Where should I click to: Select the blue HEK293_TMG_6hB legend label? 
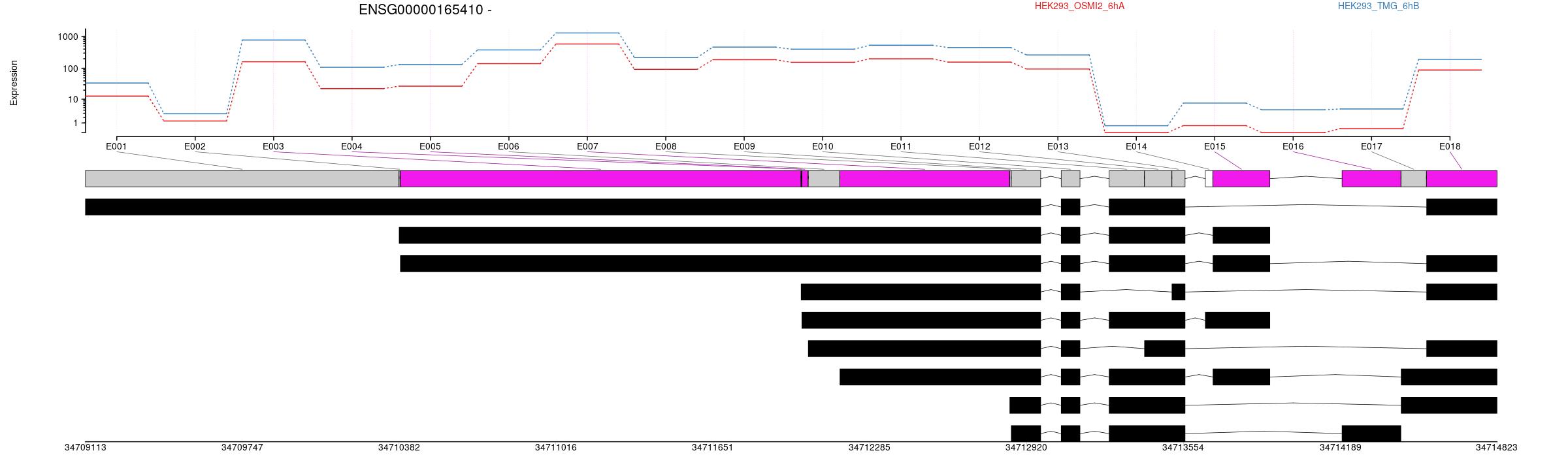pyautogui.click(x=1378, y=6)
